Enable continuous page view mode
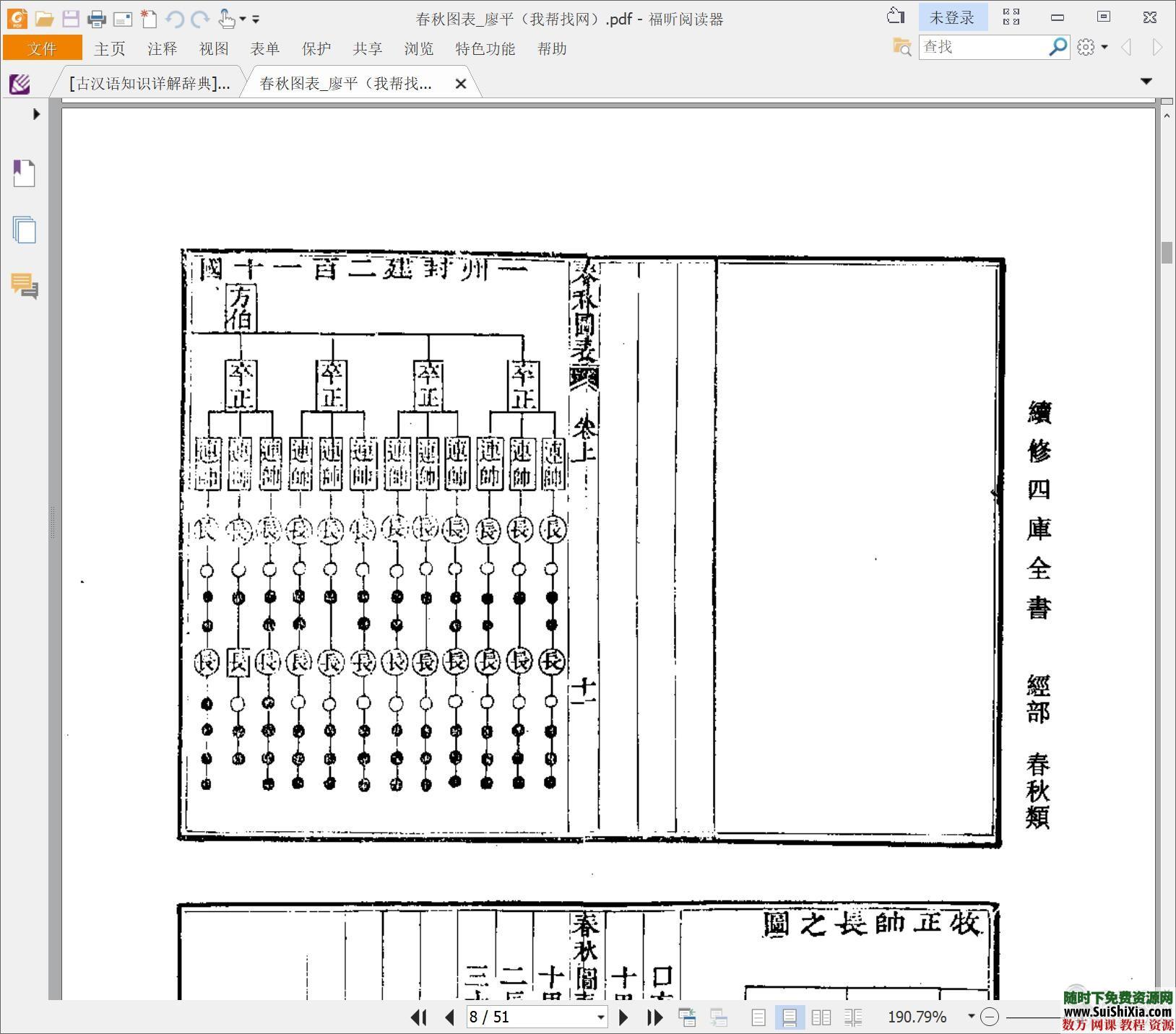Viewport: 1176px width, 1034px height. point(790,1017)
